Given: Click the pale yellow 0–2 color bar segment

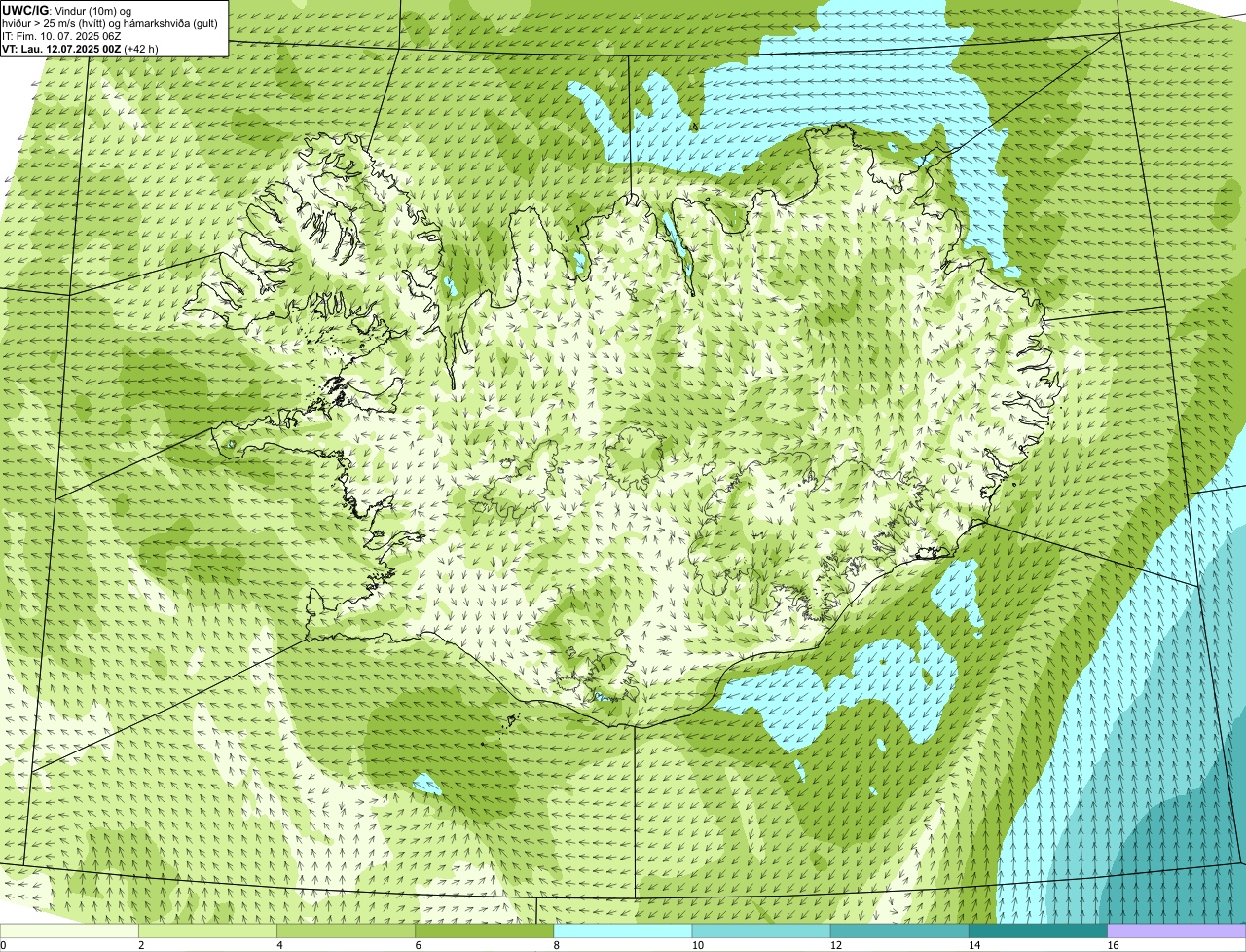Looking at the screenshot, I should tap(69, 932).
